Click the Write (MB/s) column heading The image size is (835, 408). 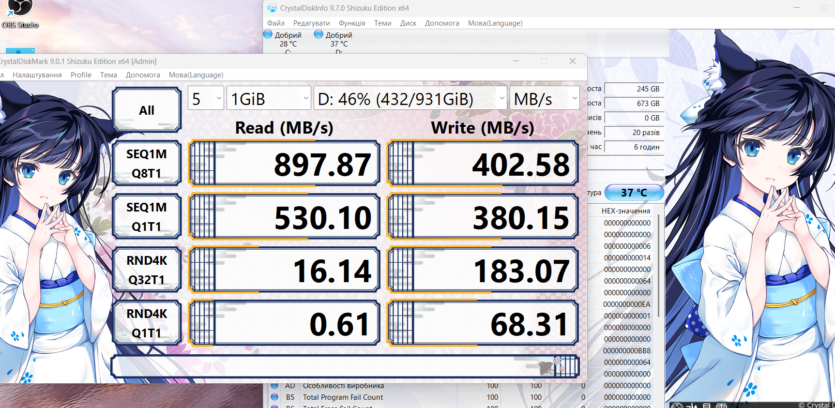pos(482,128)
